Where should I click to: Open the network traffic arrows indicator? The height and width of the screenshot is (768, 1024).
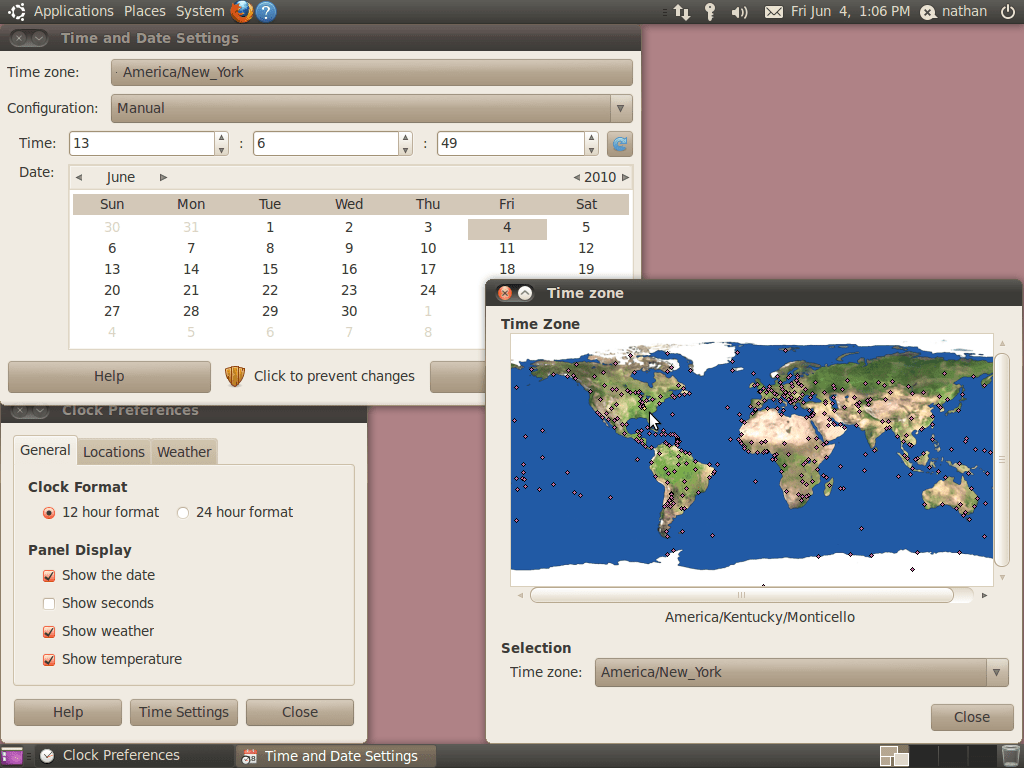pos(680,12)
